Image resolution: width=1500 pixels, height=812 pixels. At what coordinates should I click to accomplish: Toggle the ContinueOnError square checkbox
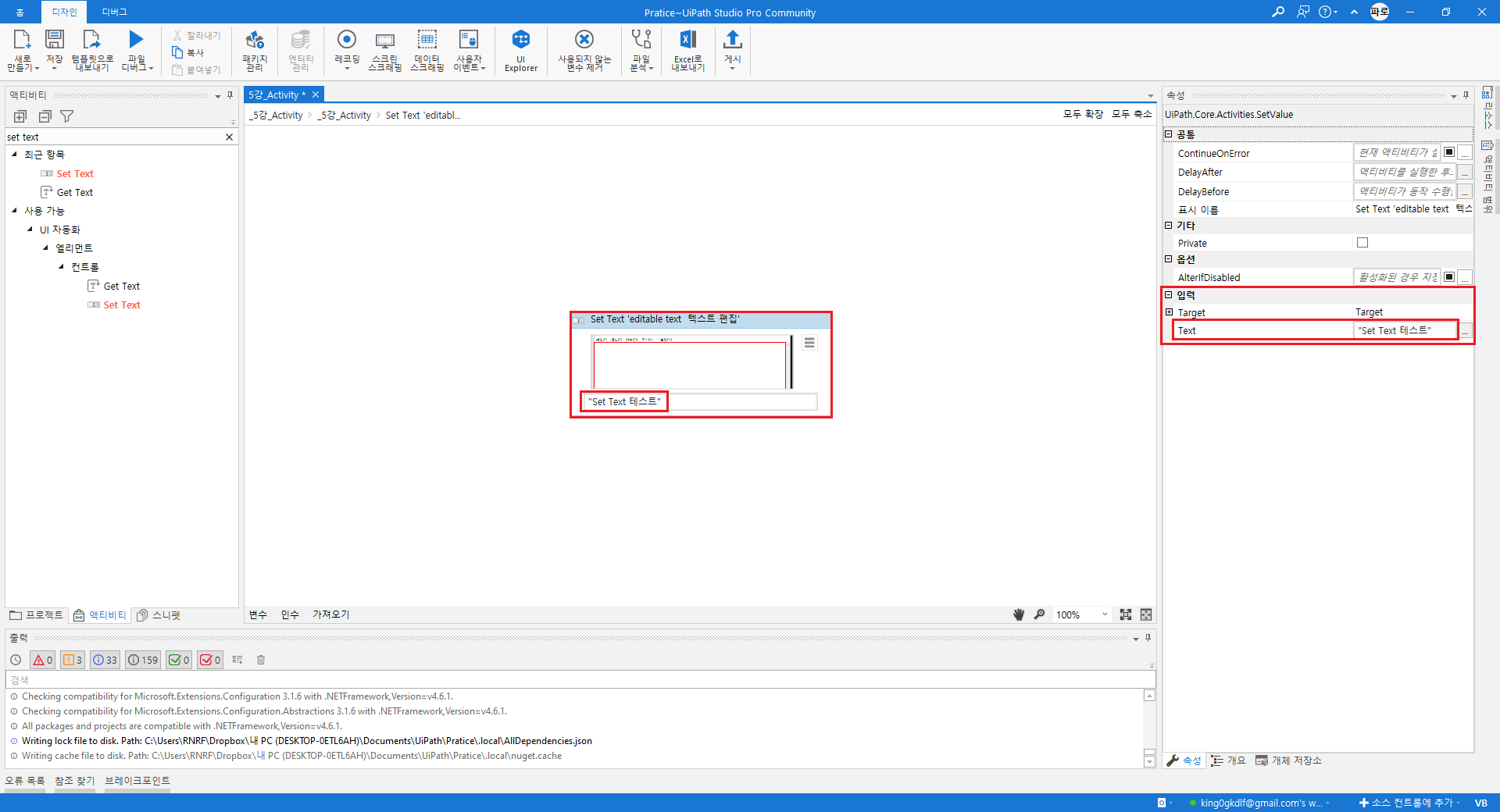coord(1449,152)
